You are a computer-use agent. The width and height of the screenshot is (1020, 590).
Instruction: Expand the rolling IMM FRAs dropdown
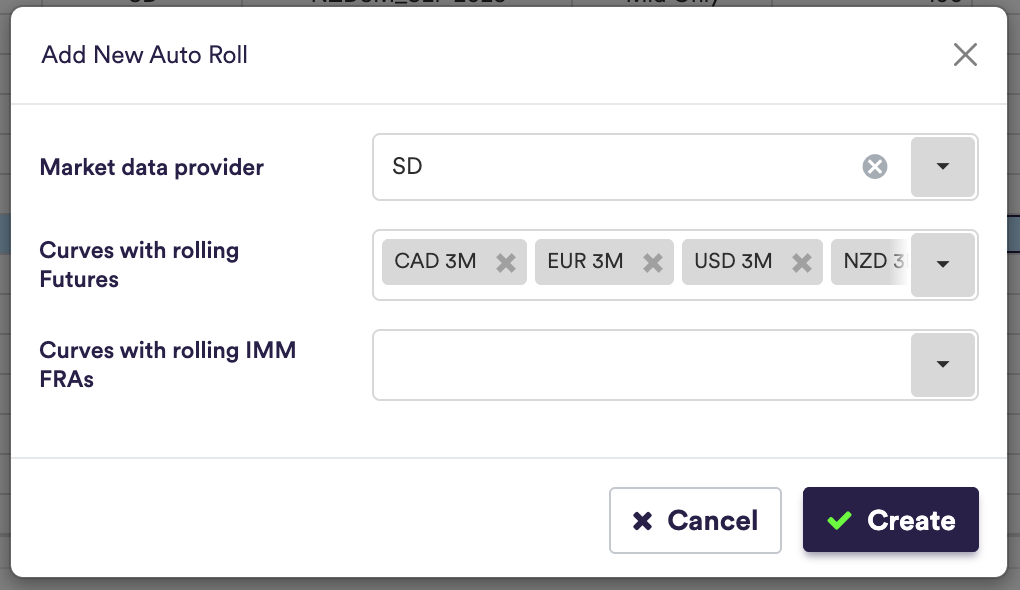[x=942, y=365]
